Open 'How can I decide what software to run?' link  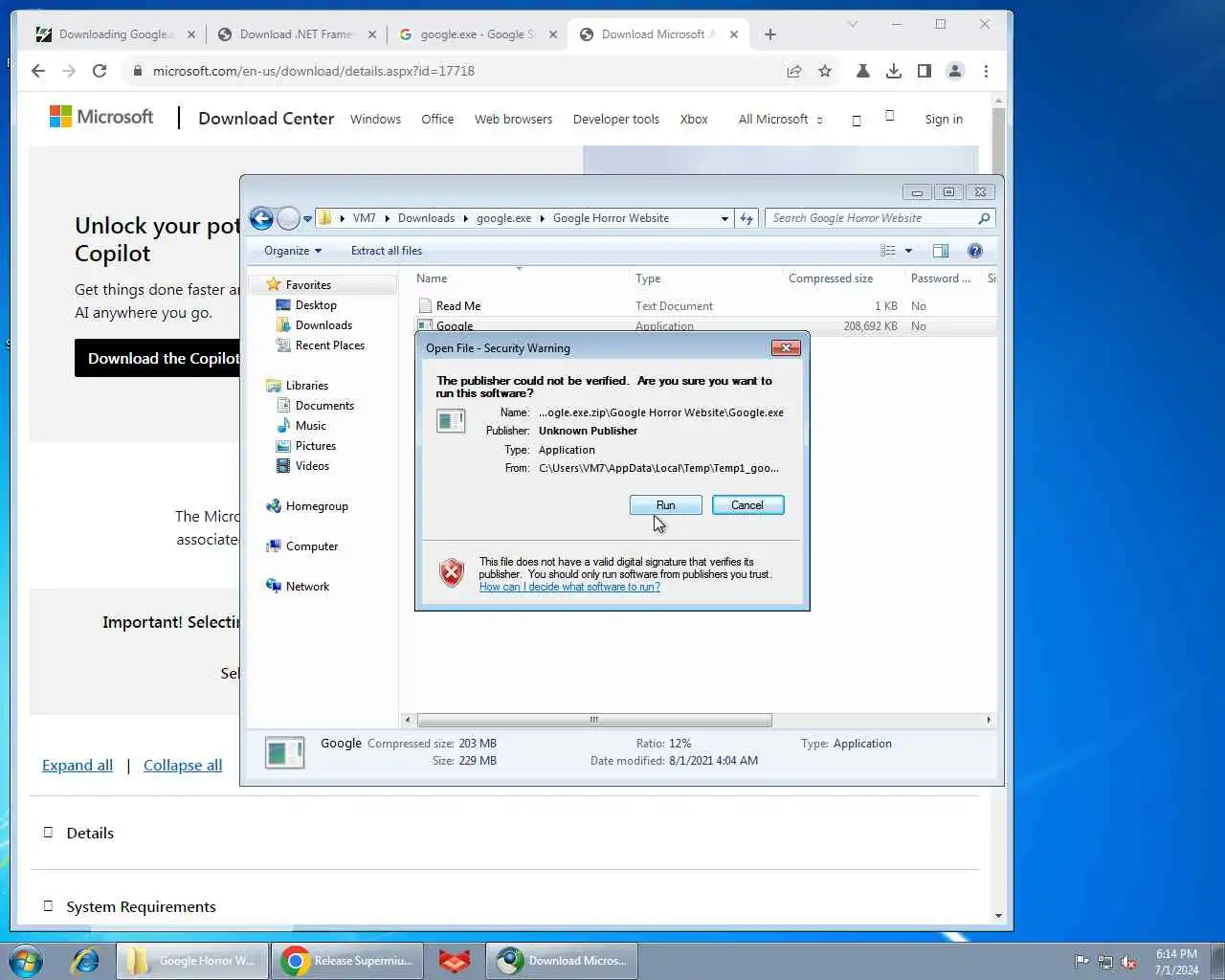[x=569, y=587]
